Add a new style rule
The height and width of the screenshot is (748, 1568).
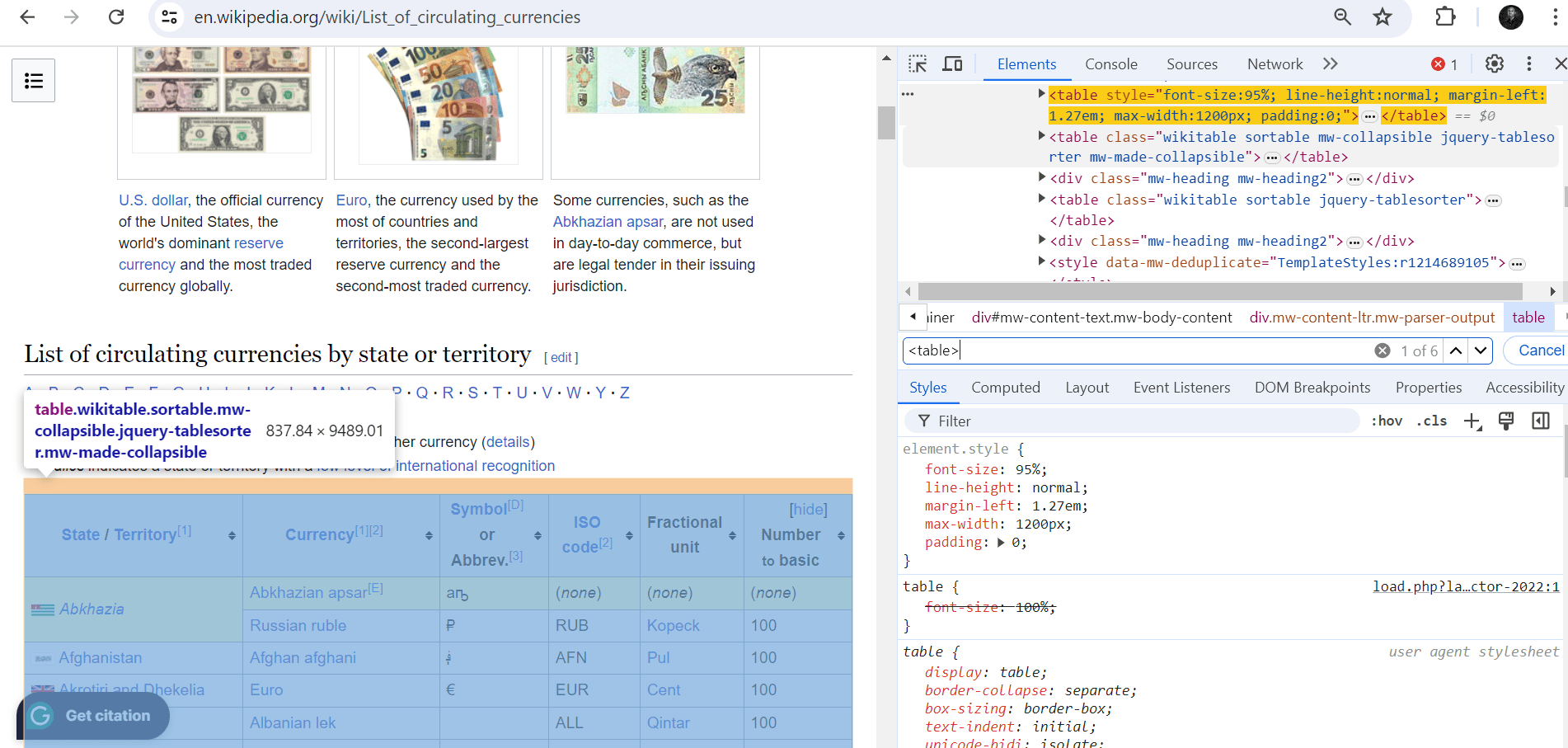coord(1472,421)
